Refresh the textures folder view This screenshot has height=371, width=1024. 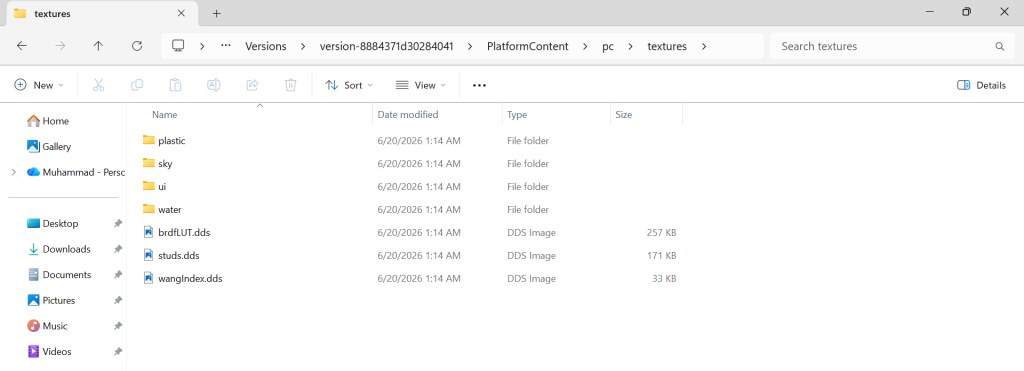(136, 46)
